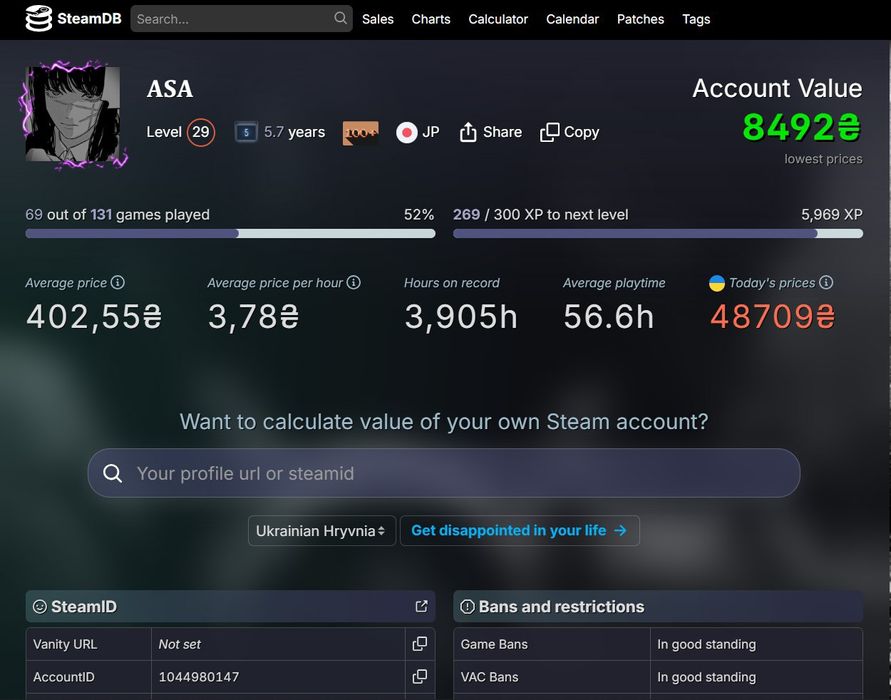
Task: Show info for Today's prices
Action: tap(826, 282)
